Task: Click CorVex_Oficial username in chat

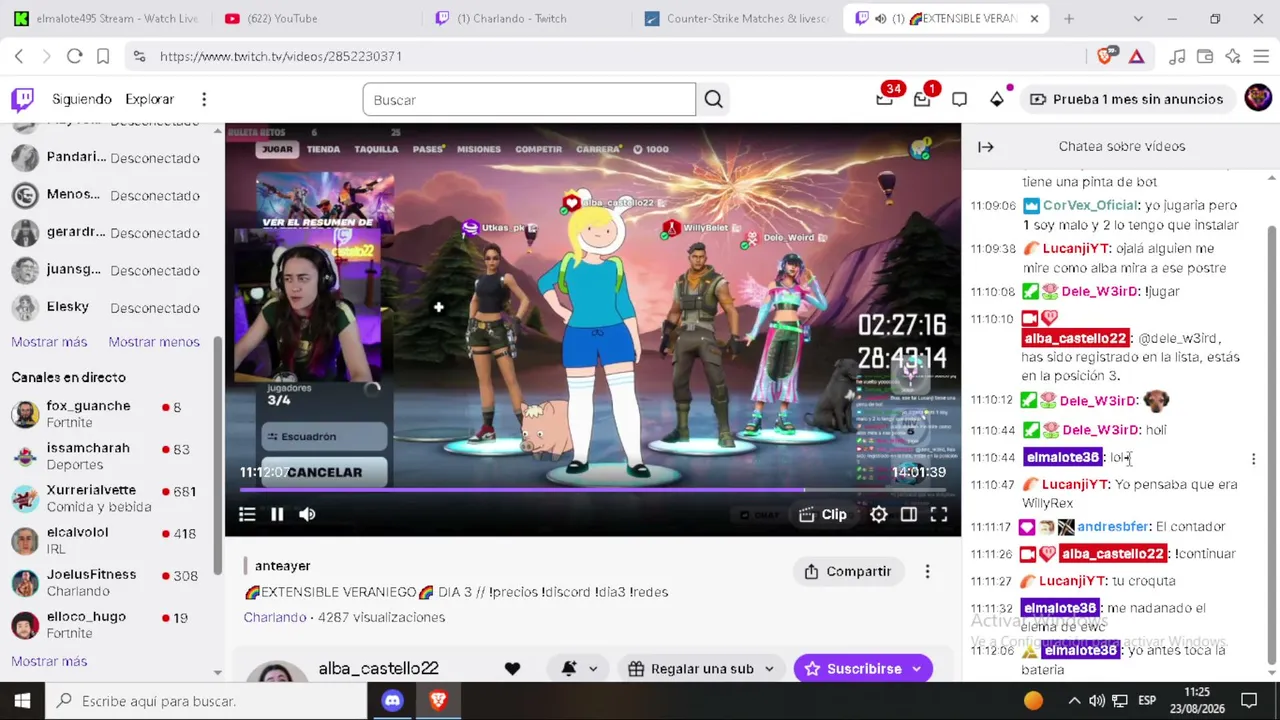Action: coord(1090,205)
